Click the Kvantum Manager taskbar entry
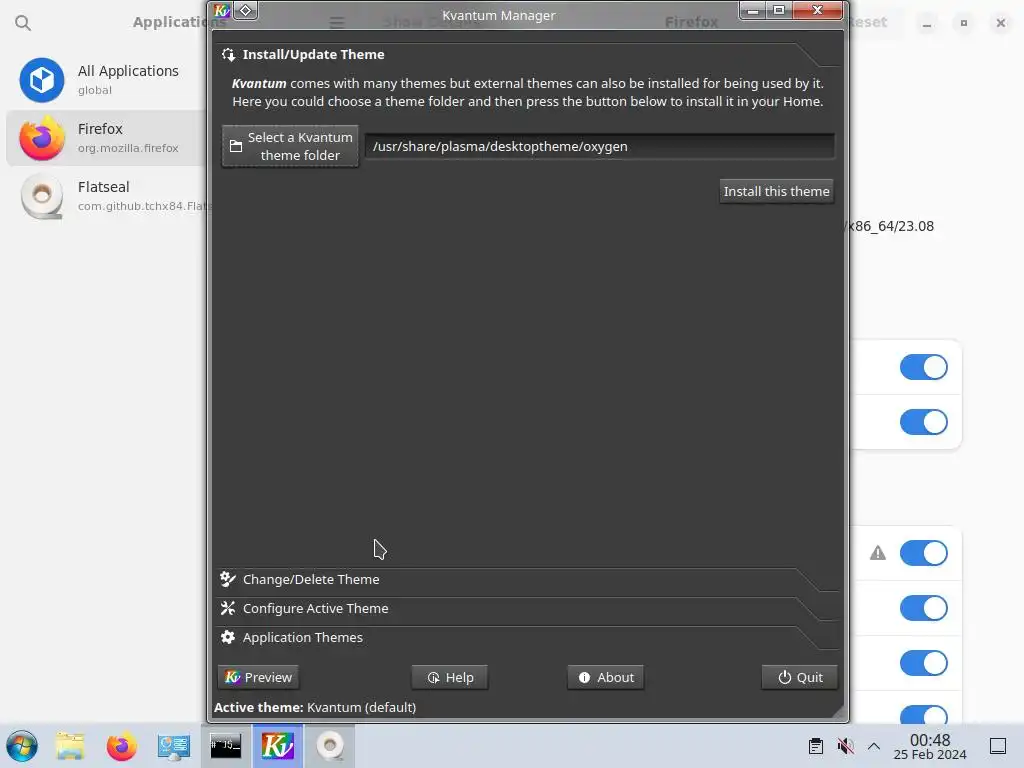This screenshot has width=1024, height=768. (x=278, y=746)
